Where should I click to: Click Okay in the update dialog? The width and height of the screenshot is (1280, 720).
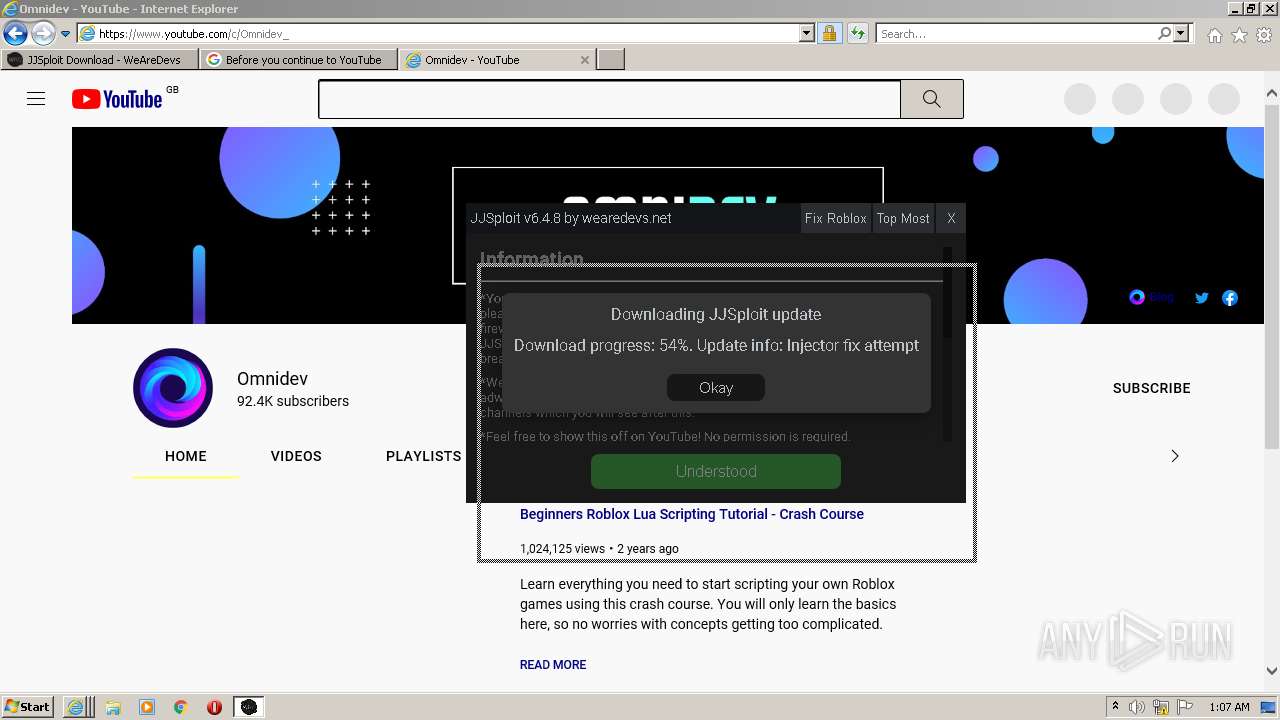[716, 388]
